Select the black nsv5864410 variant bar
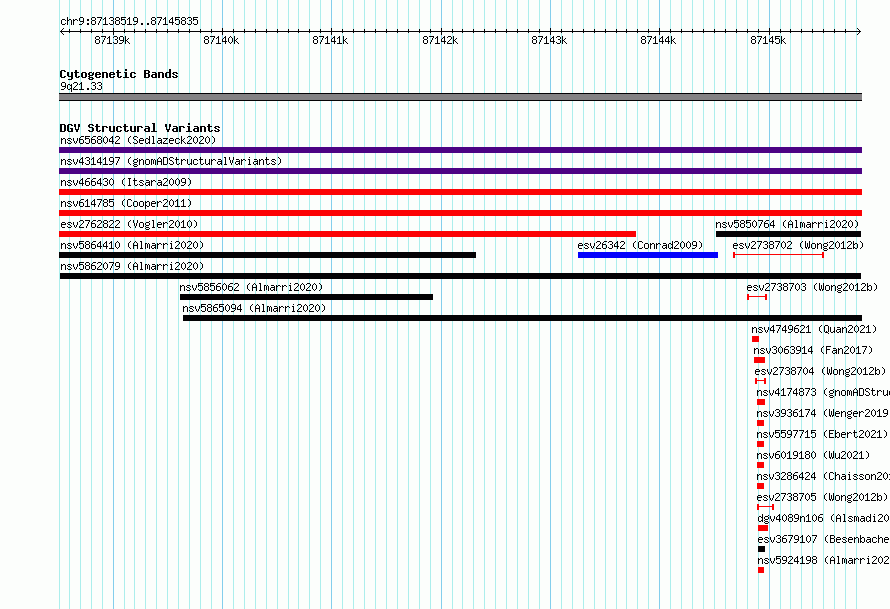This screenshot has width=890, height=609. point(267,255)
